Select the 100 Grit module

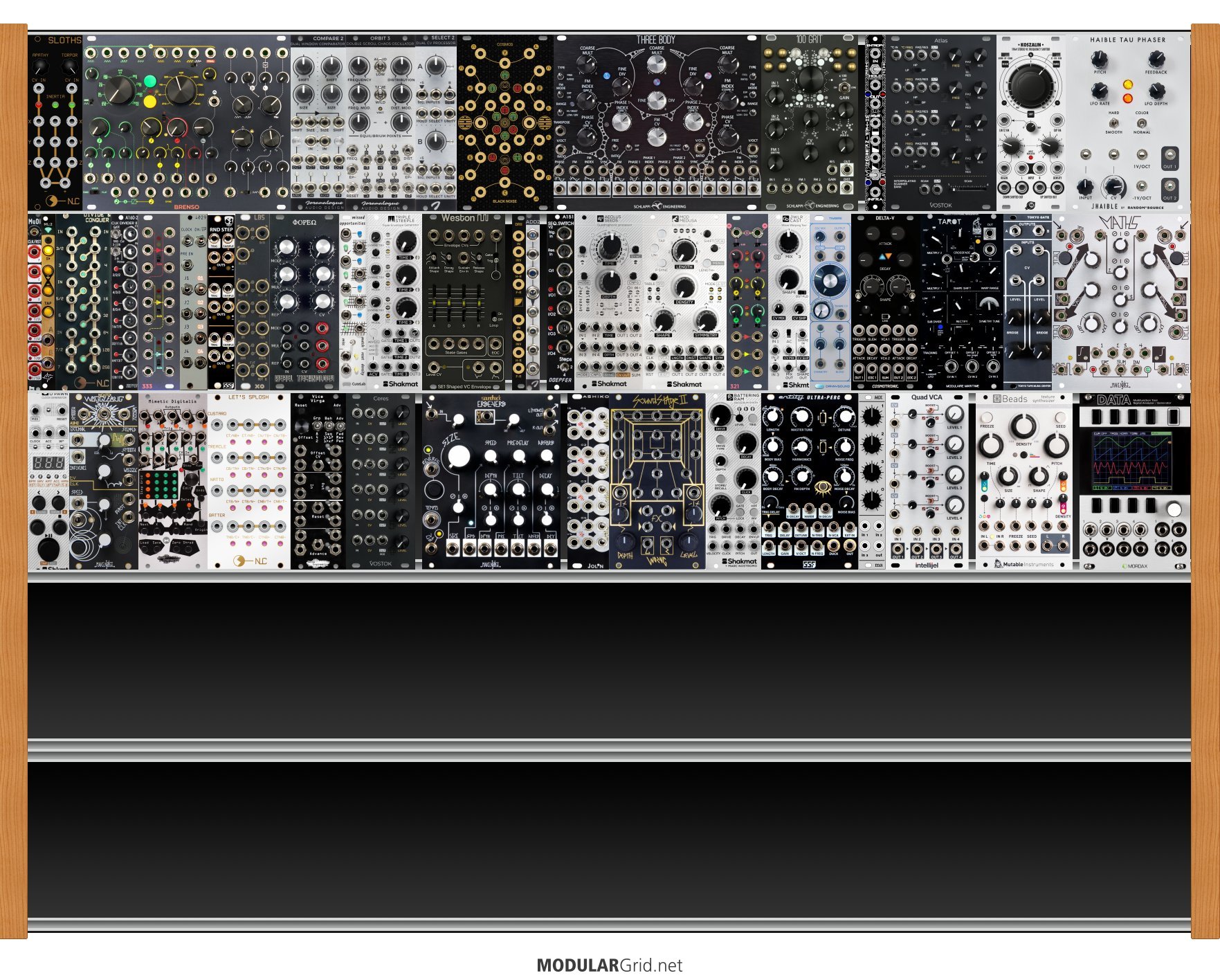810,122
